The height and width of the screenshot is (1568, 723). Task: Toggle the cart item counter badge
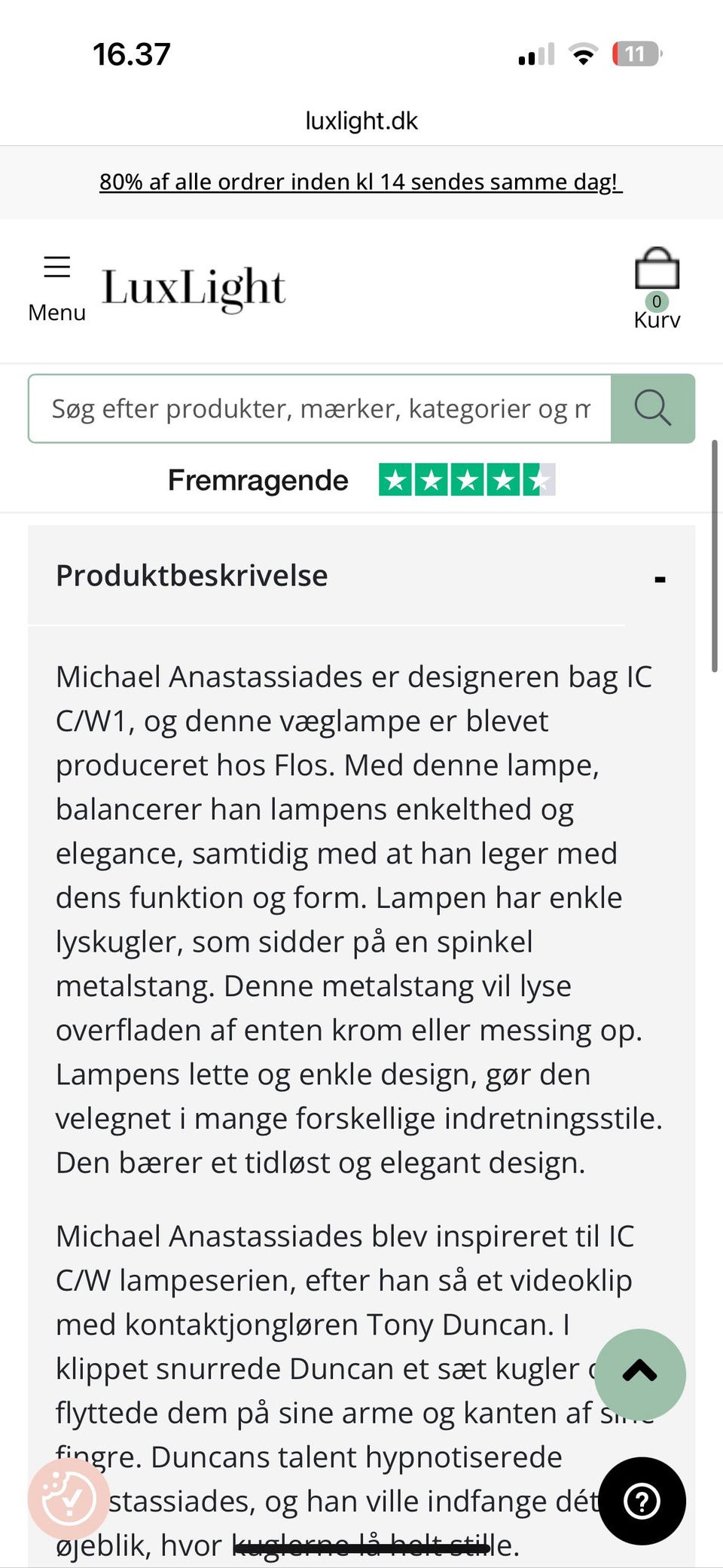[656, 301]
